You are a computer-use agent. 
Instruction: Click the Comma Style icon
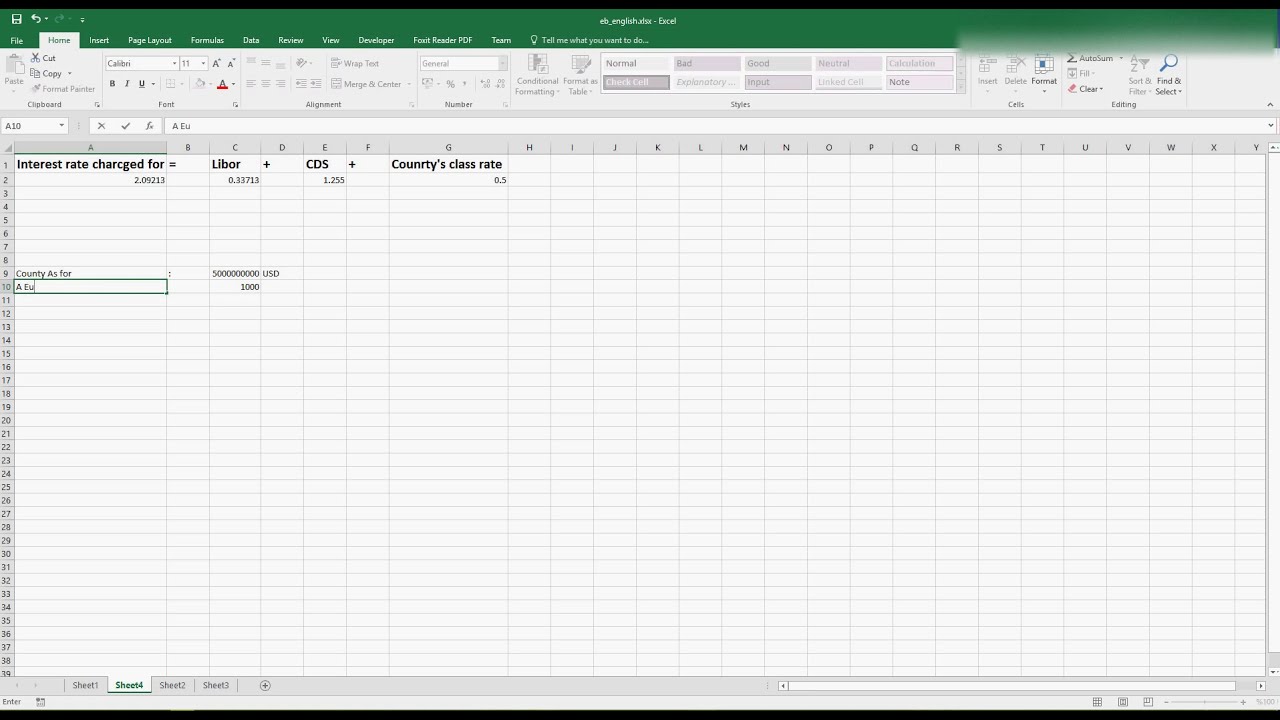coord(466,84)
